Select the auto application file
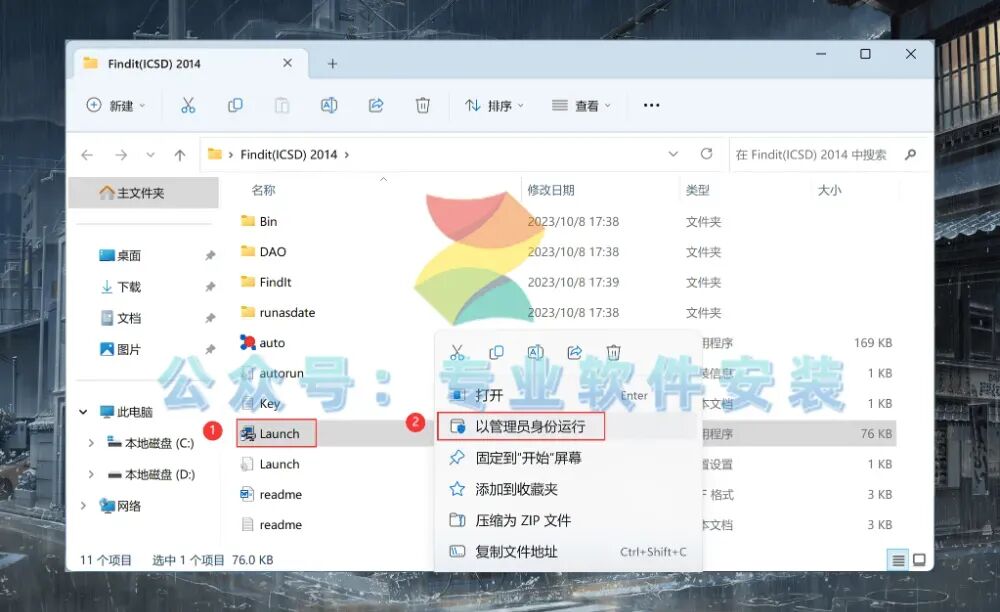Viewport: 1000px width, 612px height. point(263,343)
